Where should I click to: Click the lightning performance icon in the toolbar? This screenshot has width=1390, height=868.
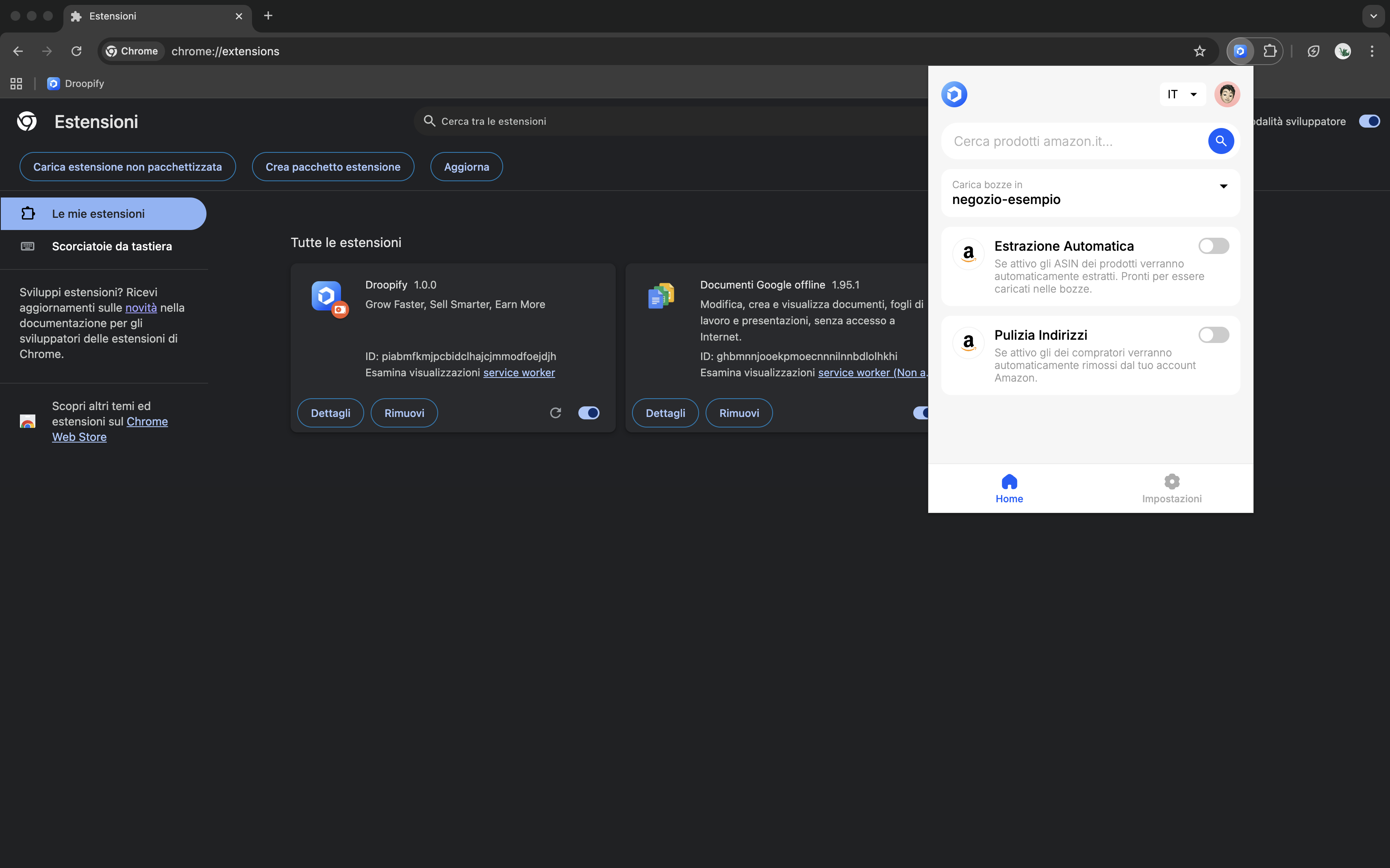click(1313, 51)
